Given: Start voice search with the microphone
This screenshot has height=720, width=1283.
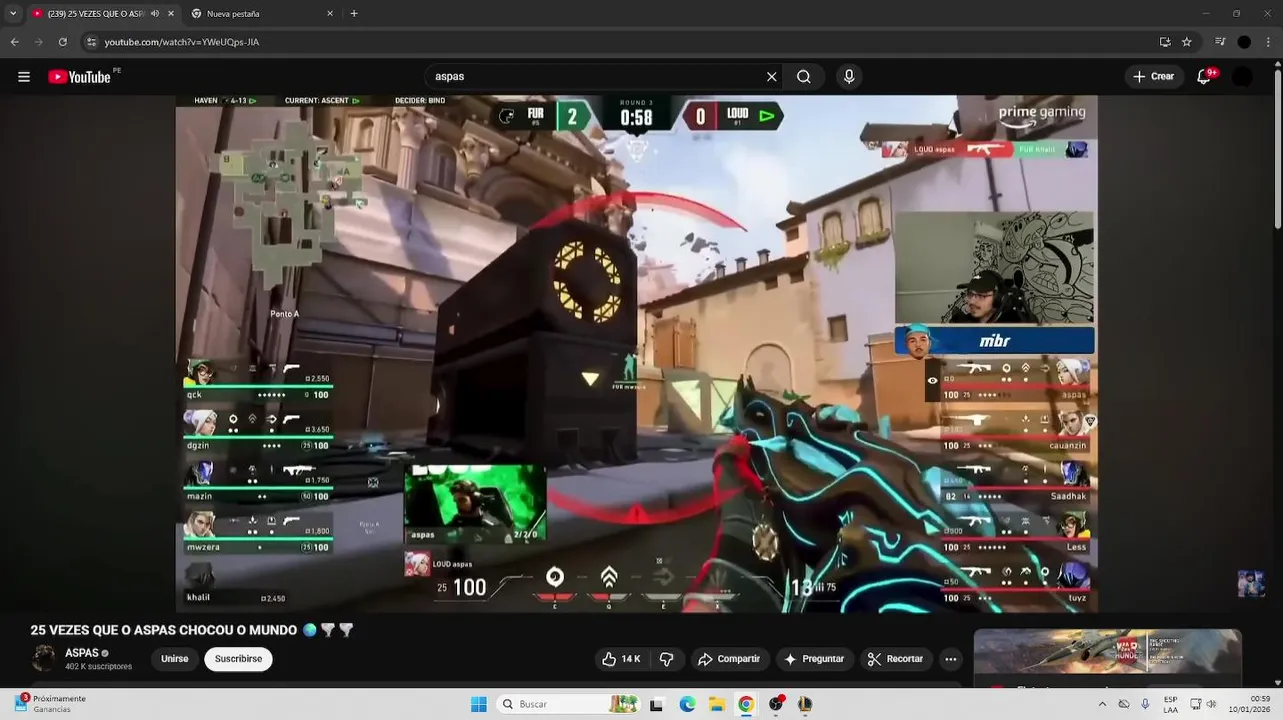Looking at the screenshot, I should [849, 77].
